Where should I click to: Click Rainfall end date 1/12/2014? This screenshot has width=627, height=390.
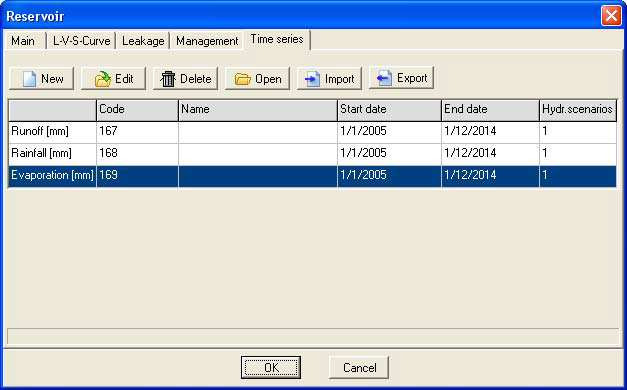point(491,153)
